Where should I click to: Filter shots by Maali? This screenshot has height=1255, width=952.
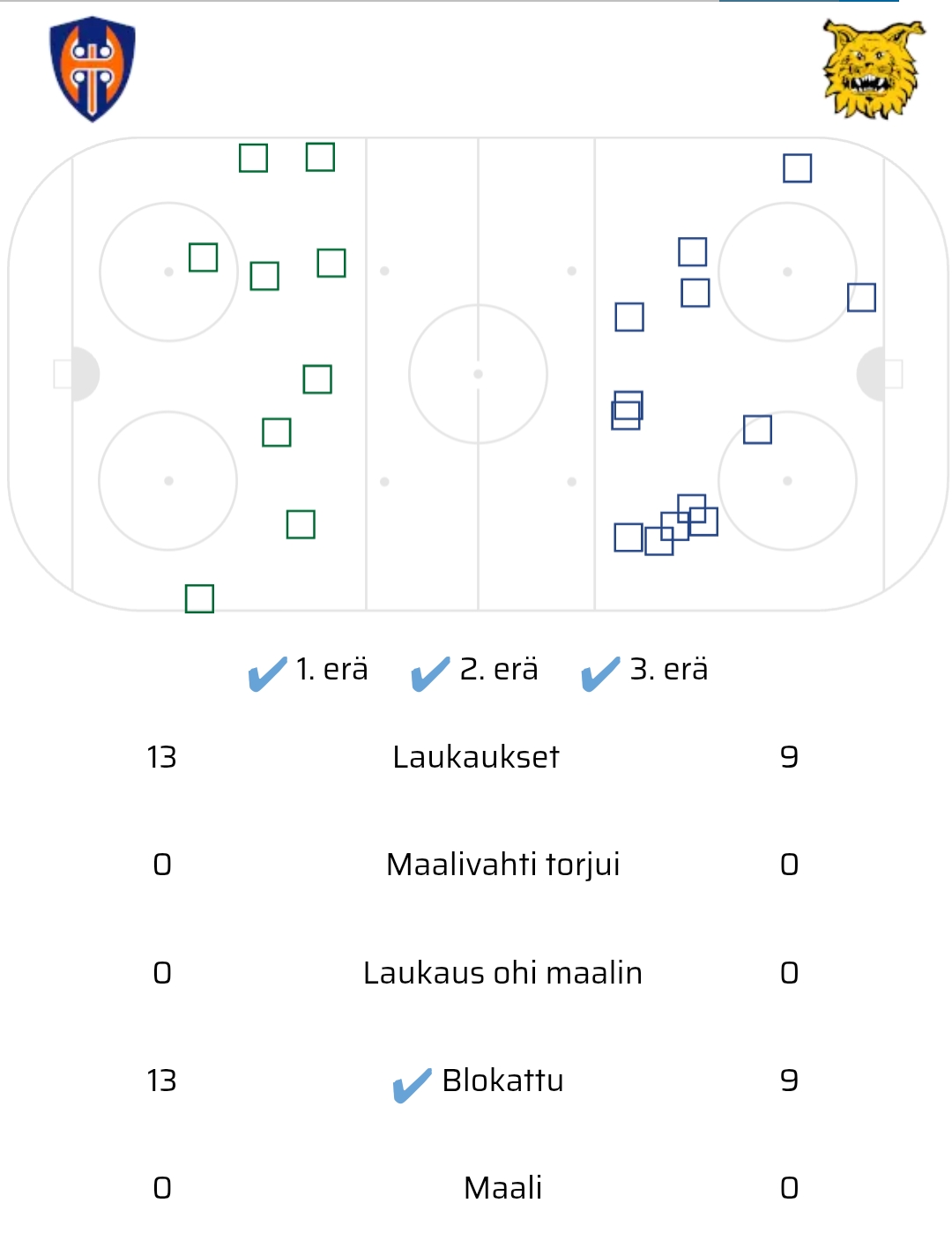(502, 1188)
